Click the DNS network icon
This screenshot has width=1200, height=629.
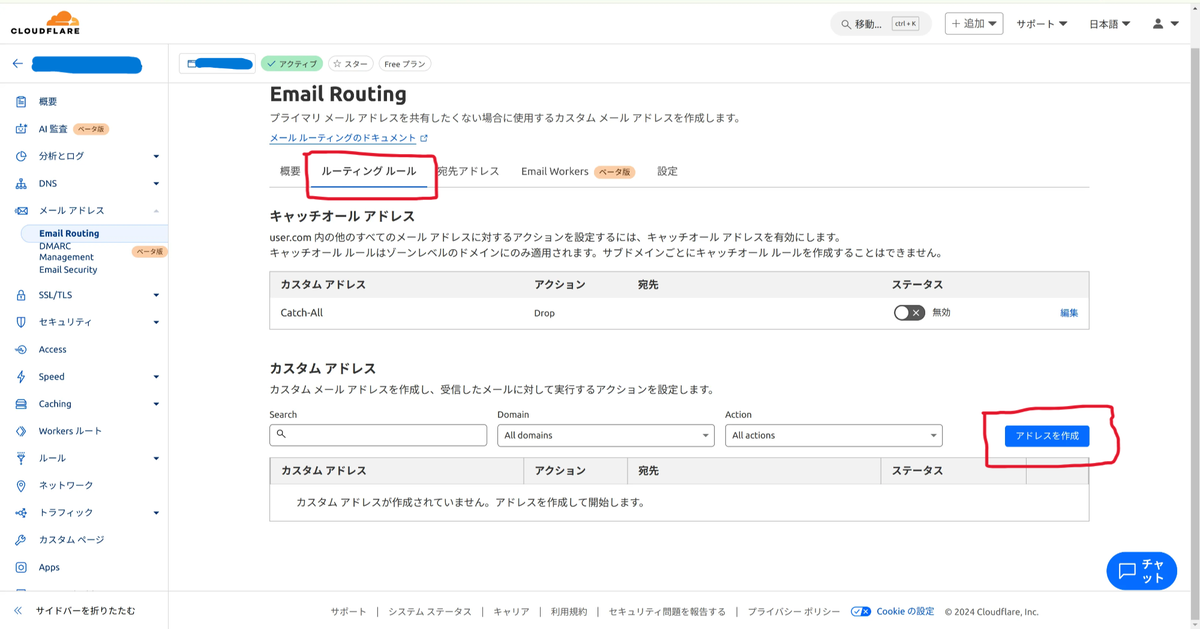21,184
